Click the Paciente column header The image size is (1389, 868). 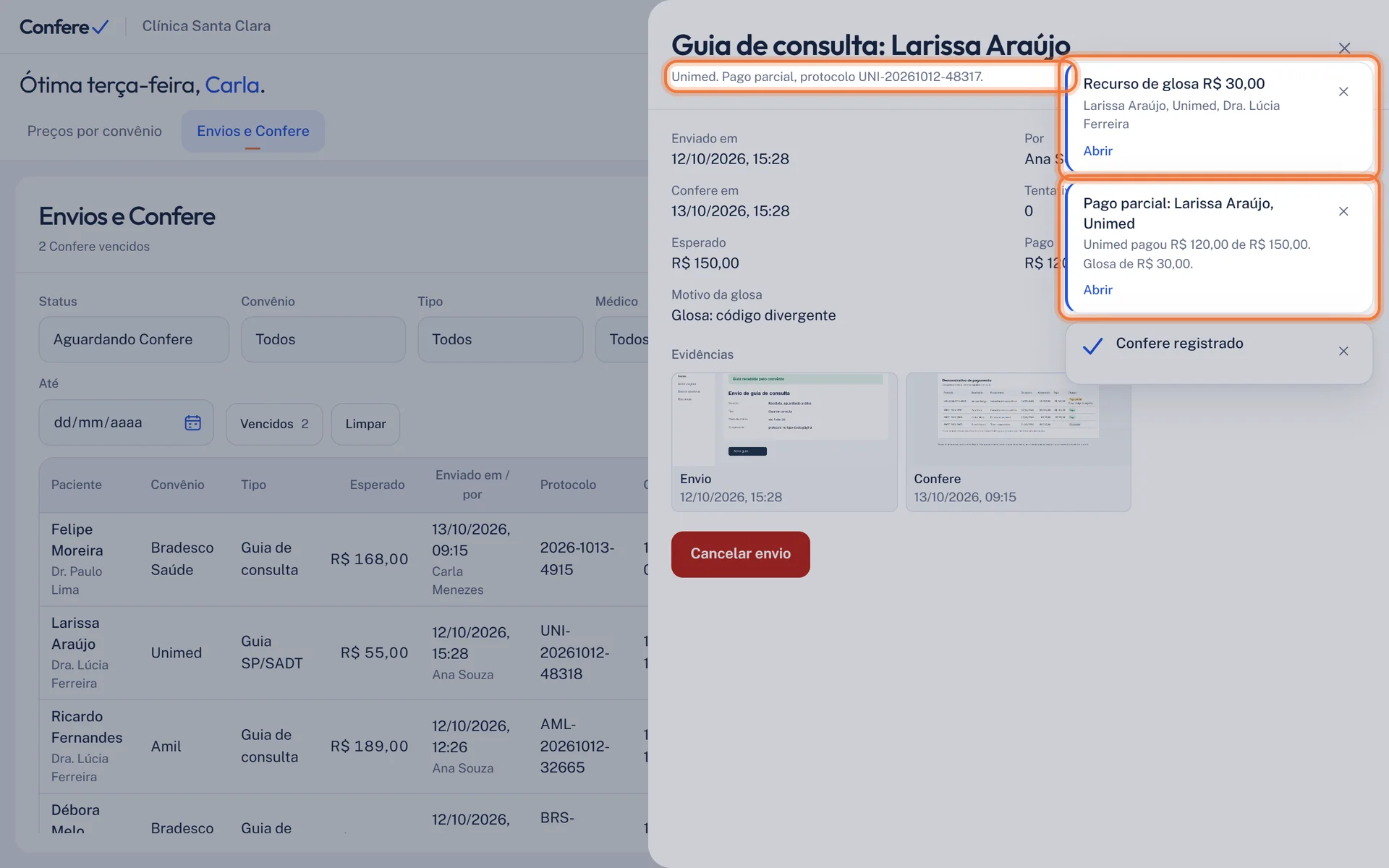pos(76,485)
